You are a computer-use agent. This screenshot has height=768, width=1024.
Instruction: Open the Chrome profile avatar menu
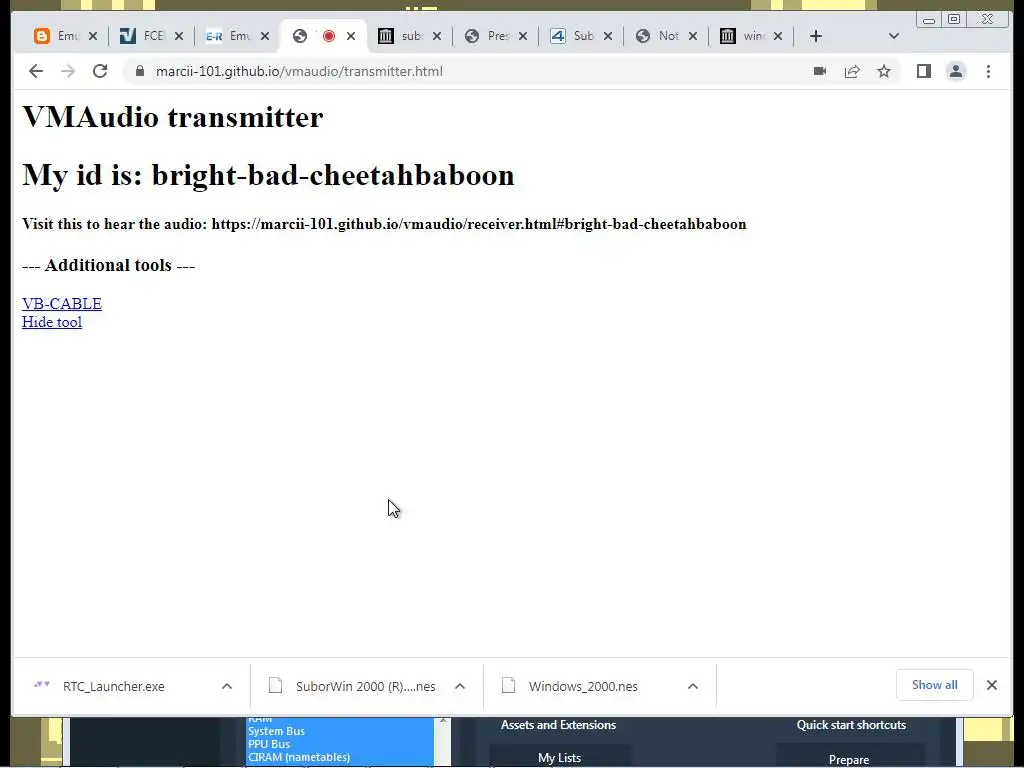(x=956, y=71)
